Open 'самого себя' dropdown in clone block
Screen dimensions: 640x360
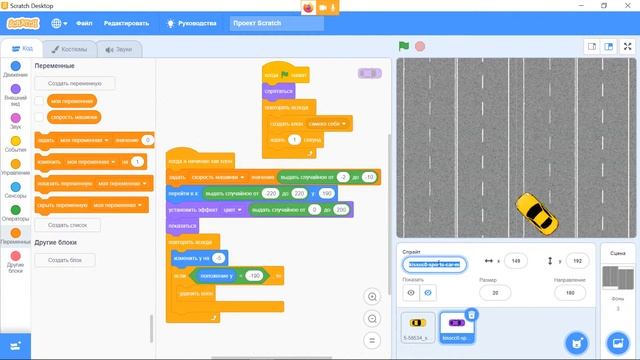pyautogui.click(x=327, y=124)
